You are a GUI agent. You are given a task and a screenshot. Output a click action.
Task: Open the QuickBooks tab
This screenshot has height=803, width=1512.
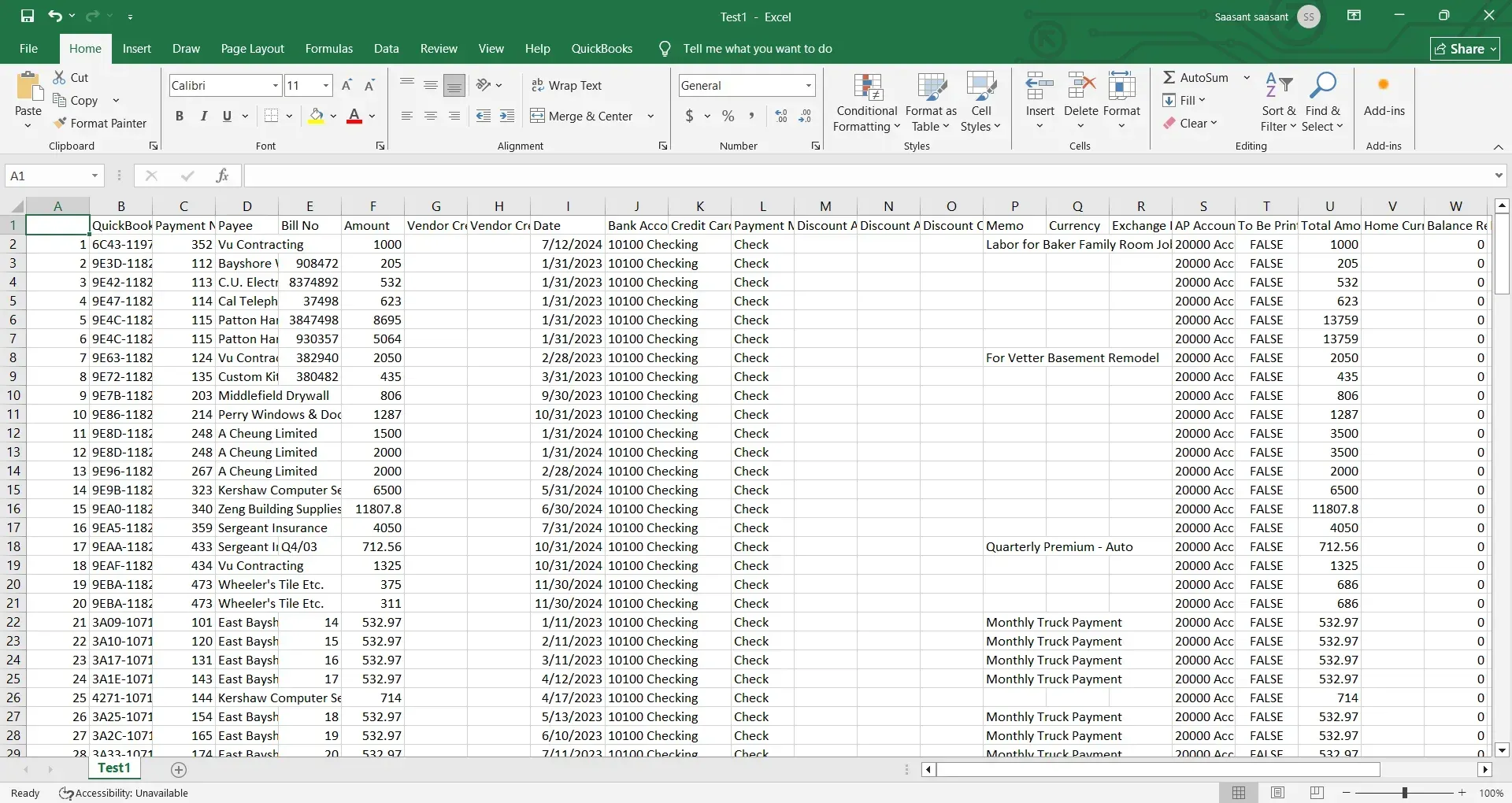[x=602, y=49]
